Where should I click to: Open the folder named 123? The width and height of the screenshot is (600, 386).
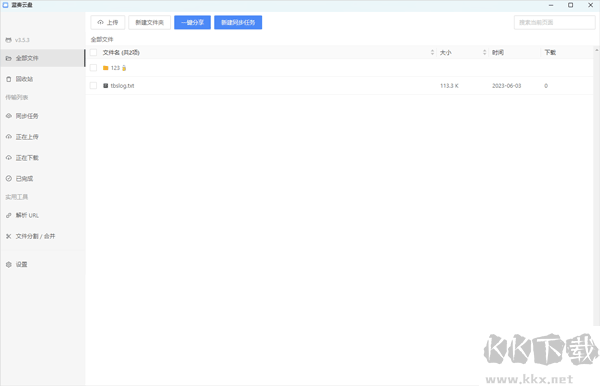(x=115, y=68)
